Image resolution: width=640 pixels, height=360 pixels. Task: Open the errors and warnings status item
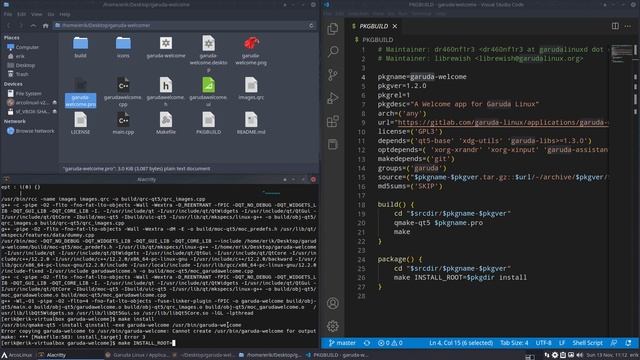[x=390, y=343]
